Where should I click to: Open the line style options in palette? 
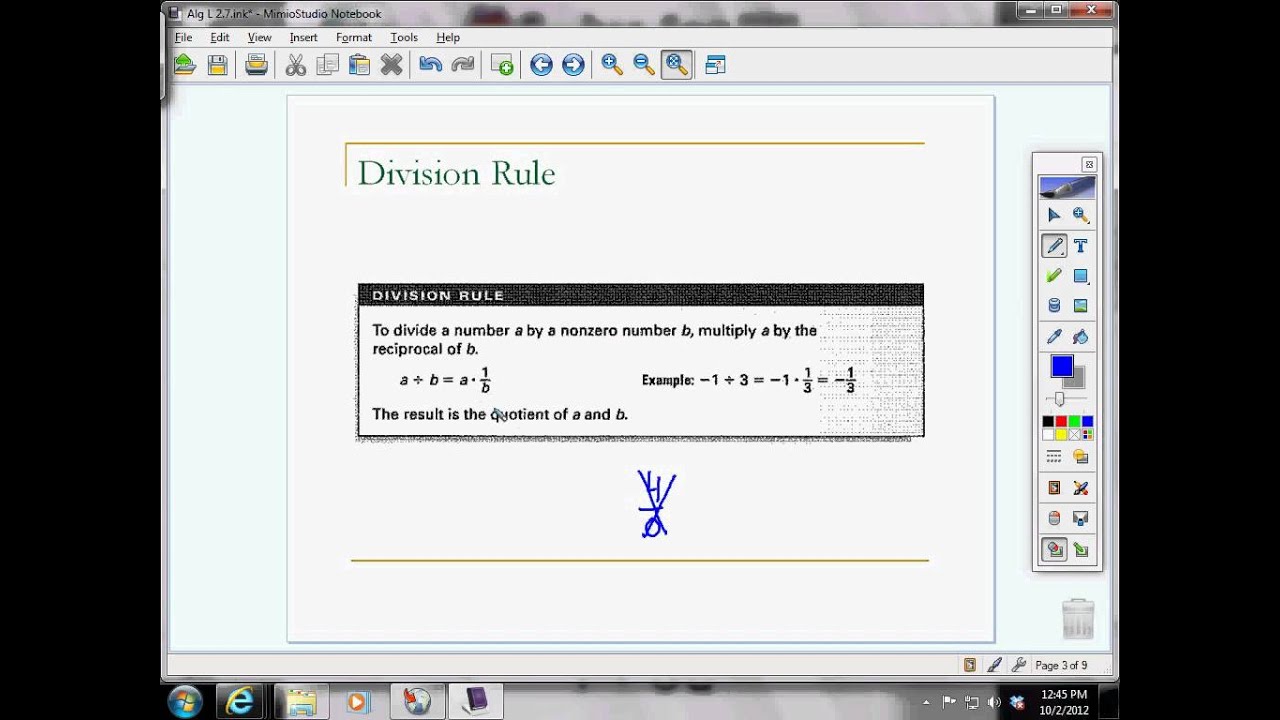pyautogui.click(x=1054, y=457)
